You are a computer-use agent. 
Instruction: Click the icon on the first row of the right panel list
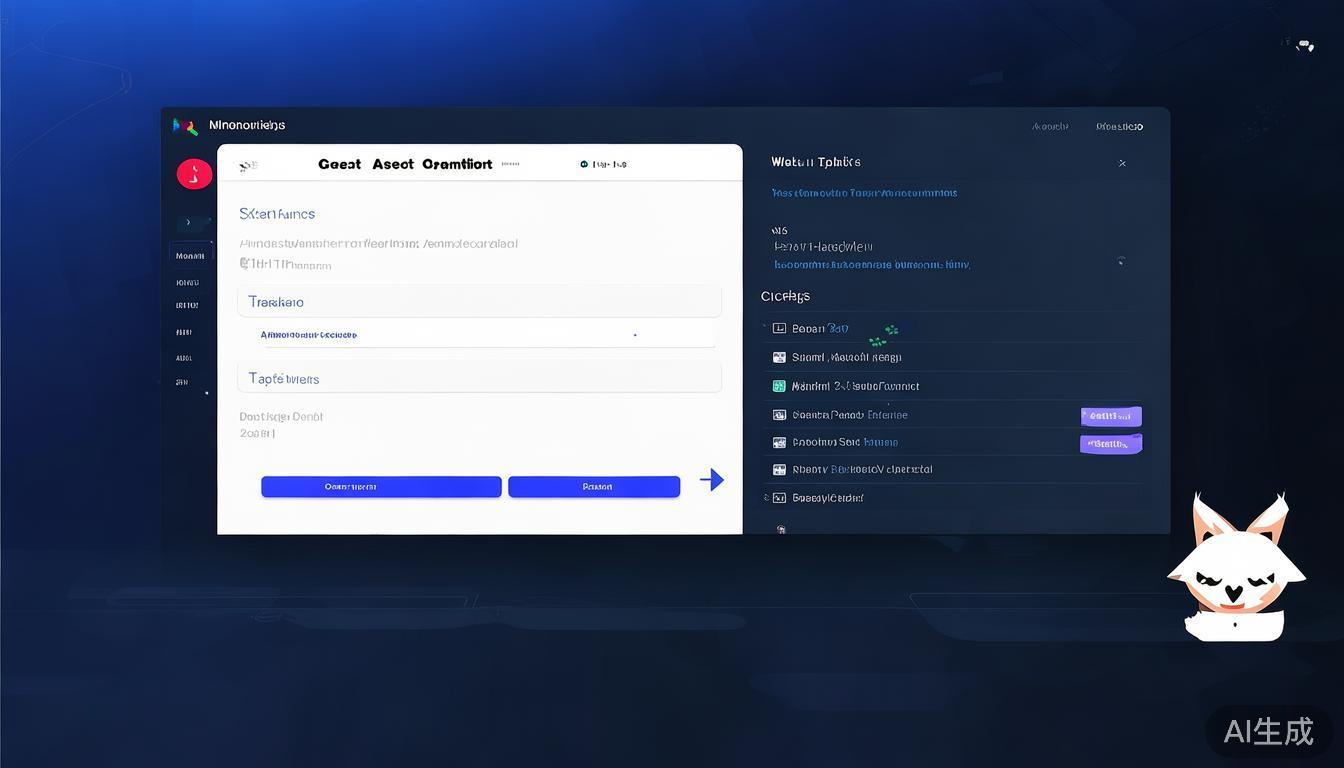(779, 328)
